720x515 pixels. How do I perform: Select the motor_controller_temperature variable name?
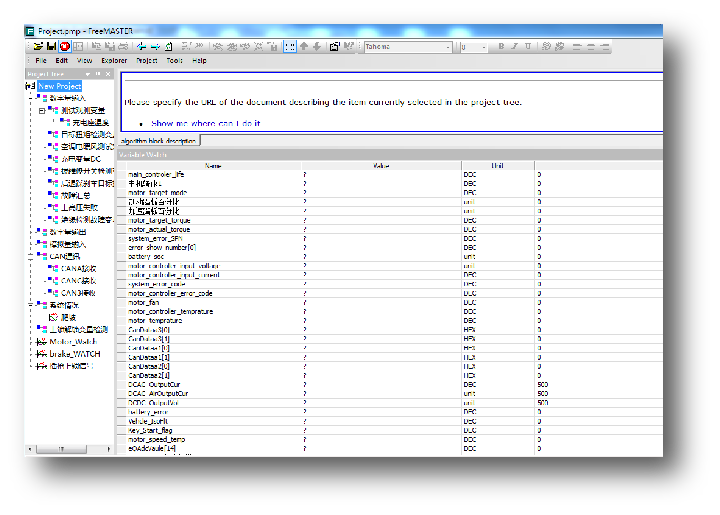171,312
